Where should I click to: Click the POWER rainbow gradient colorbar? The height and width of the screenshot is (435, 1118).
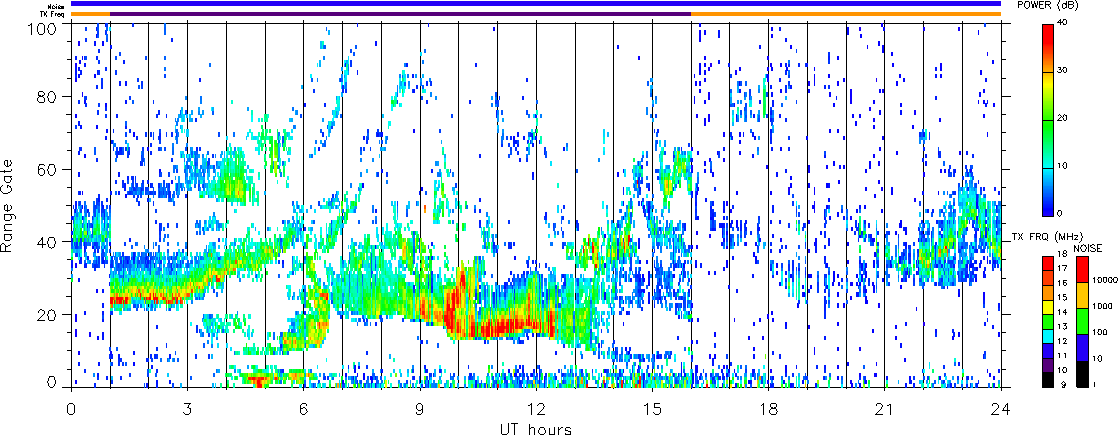click(x=1047, y=120)
